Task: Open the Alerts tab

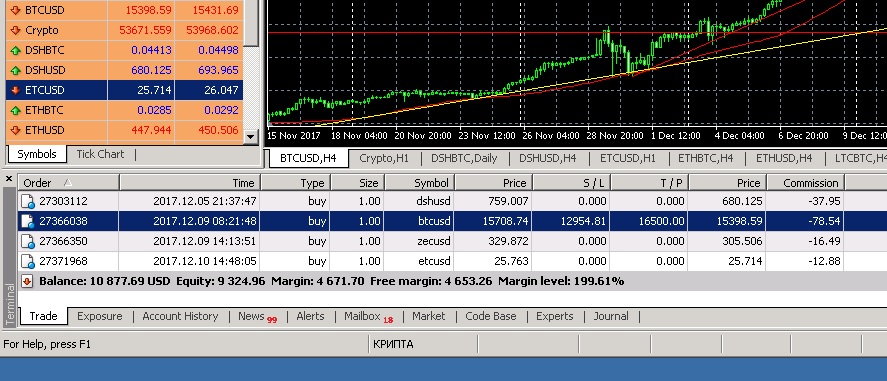Action: point(311,316)
